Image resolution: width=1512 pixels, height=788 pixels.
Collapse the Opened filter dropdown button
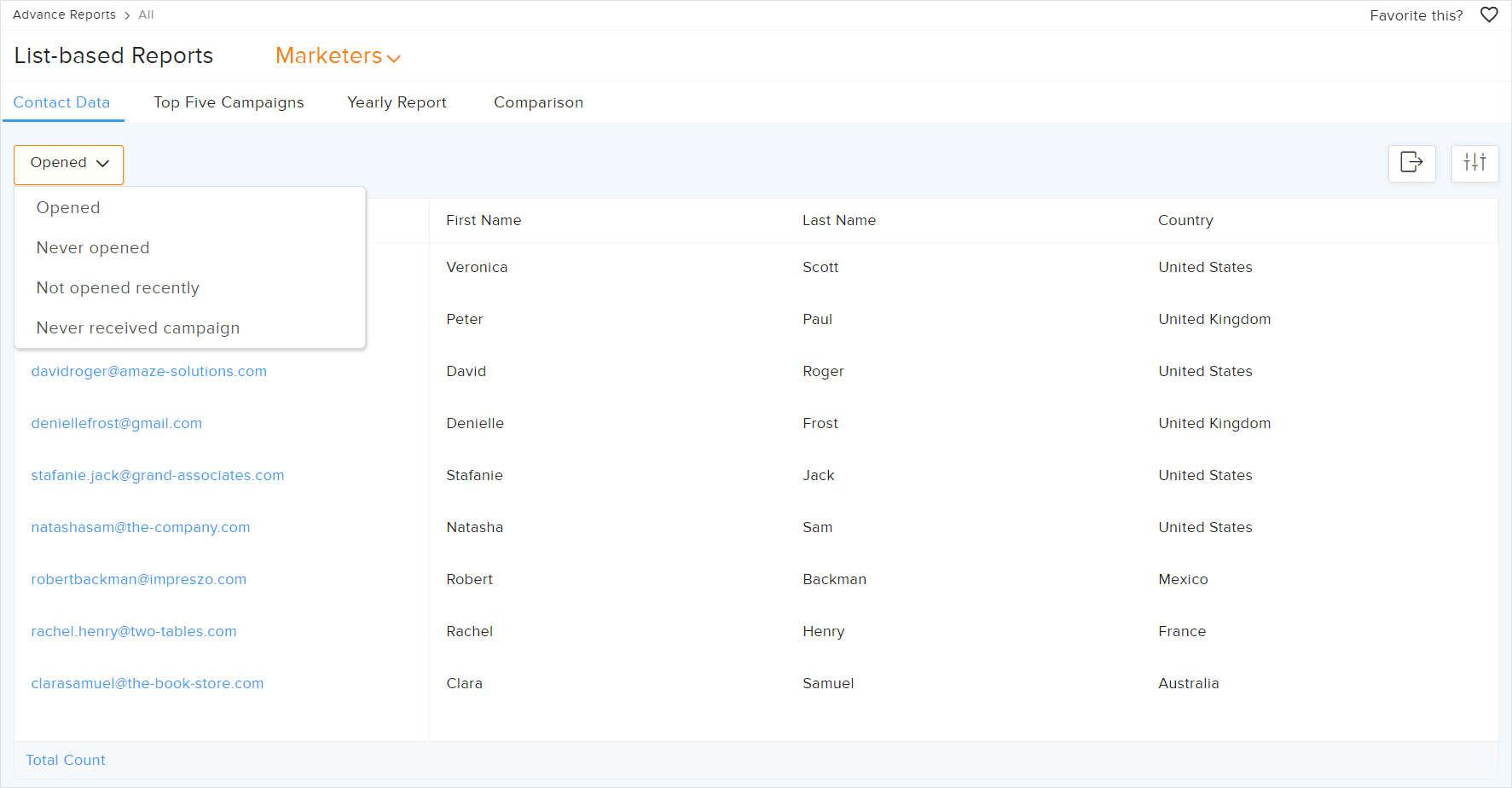[69, 164]
